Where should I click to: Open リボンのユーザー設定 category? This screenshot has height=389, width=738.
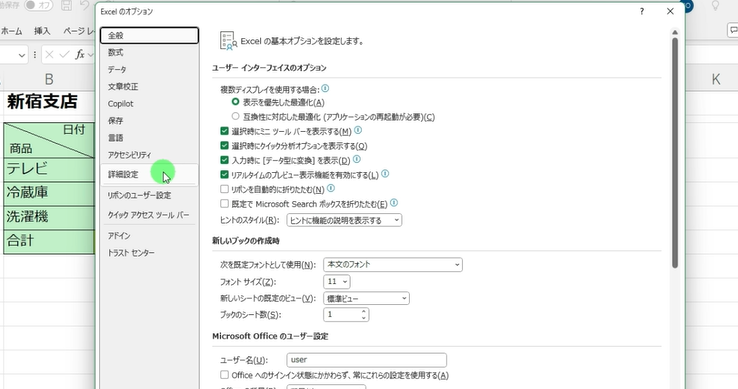pos(149,195)
